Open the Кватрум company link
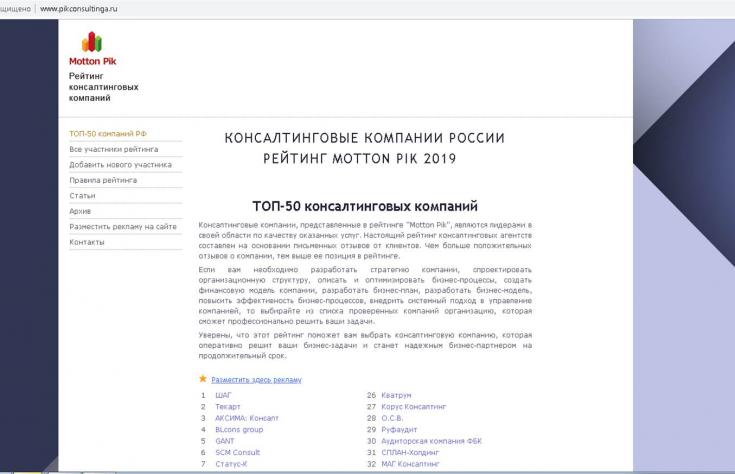Image resolution: width=735 pixels, height=474 pixels. [396, 395]
